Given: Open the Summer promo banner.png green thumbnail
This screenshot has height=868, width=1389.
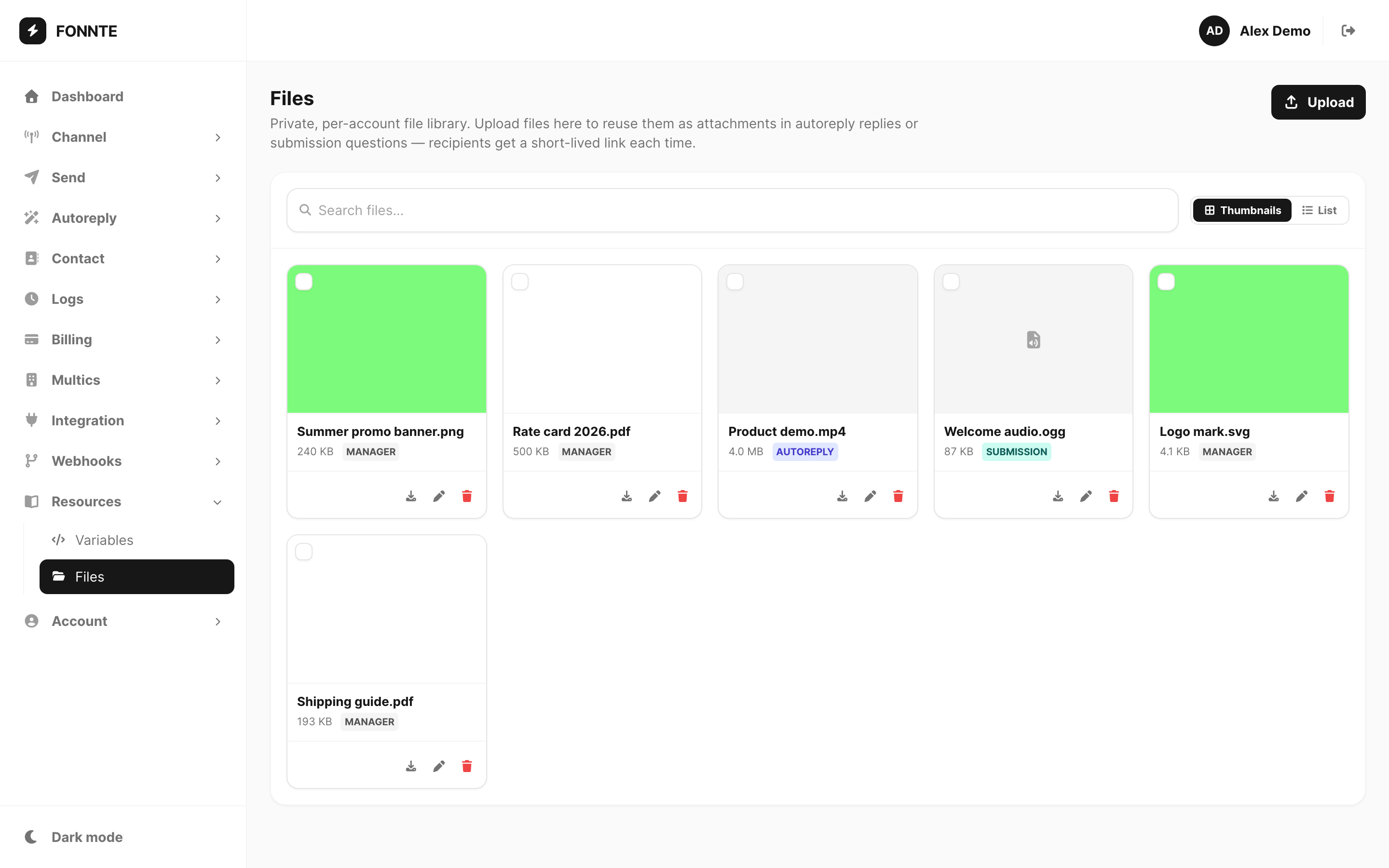Looking at the screenshot, I should pos(387,339).
